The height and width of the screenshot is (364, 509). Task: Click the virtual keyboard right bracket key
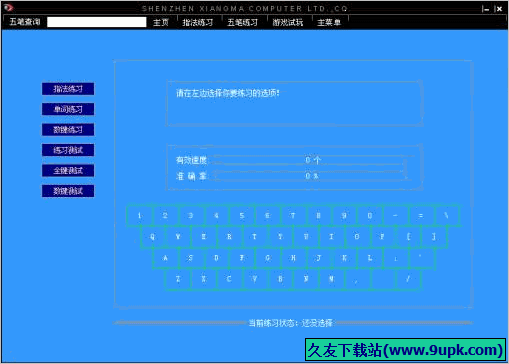pos(434,237)
